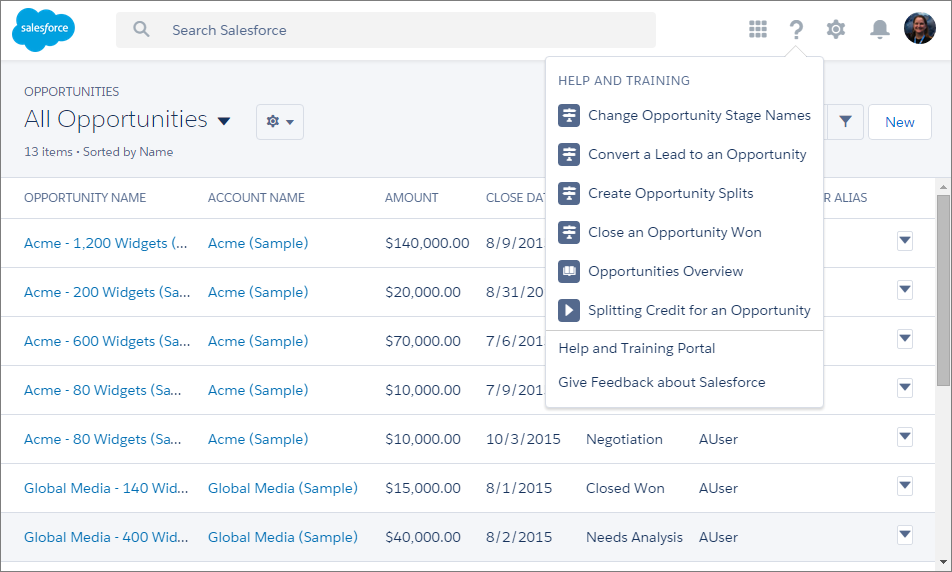The width and height of the screenshot is (952, 572).
Task: Click icon beside Convert a Lead to an Opportunity
Action: click(x=569, y=154)
